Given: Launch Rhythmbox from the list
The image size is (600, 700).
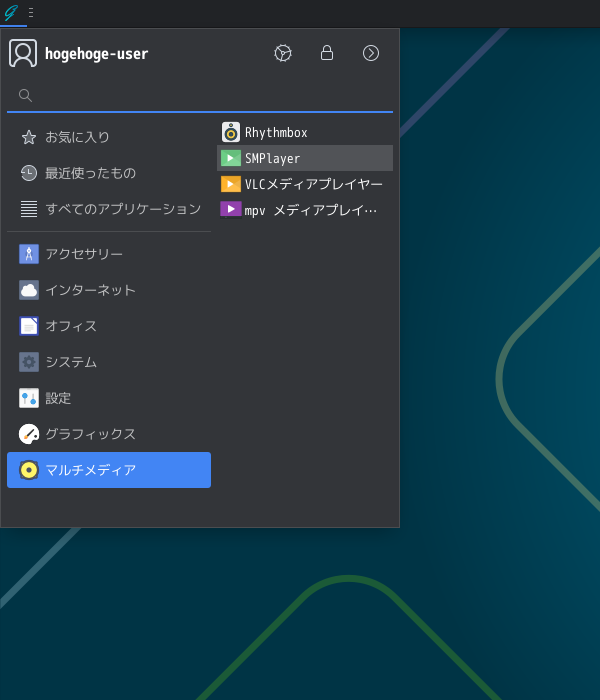Looking at the screenshot, I should click(x=305, y=132).
